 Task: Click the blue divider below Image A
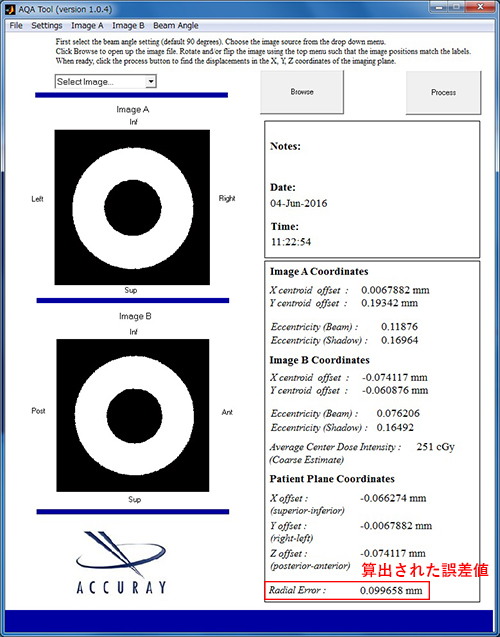point(133,301)
